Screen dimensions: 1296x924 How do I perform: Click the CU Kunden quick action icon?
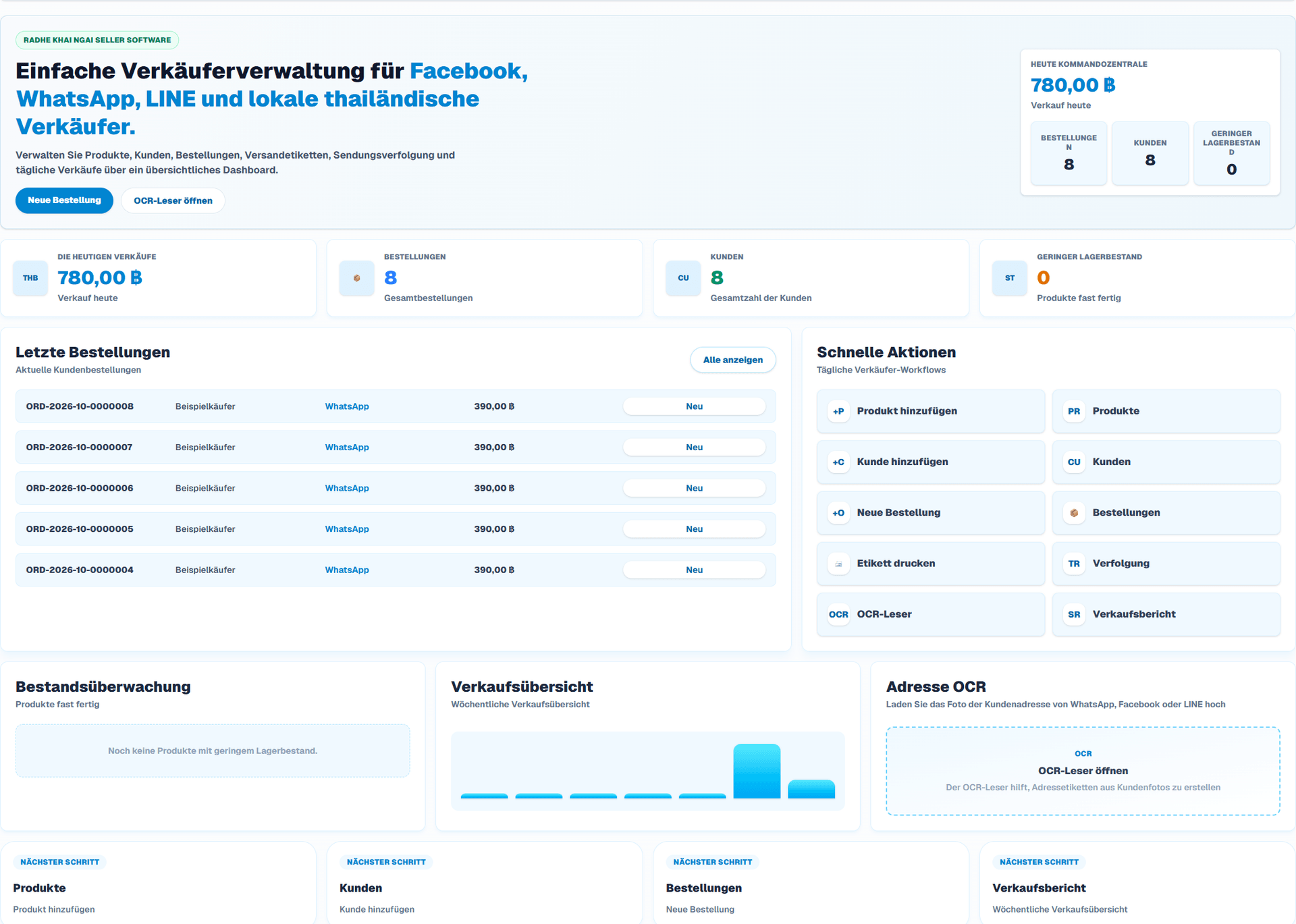[x=1074, y=462]
